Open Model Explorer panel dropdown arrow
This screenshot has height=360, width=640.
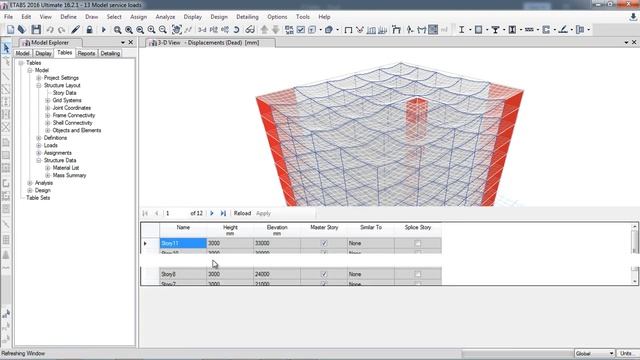(123, 42)
